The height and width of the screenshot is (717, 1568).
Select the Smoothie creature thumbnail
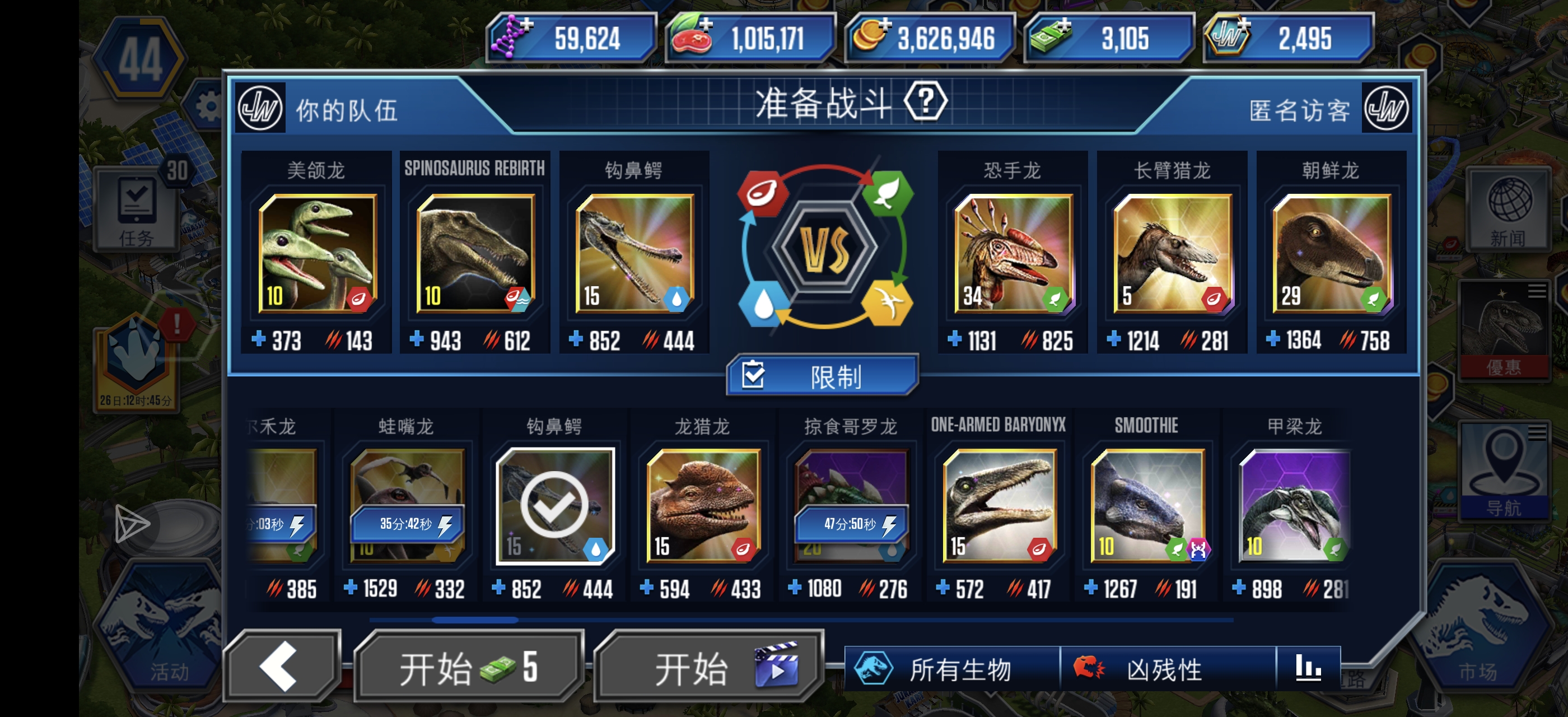click(x=1148, y=506)
